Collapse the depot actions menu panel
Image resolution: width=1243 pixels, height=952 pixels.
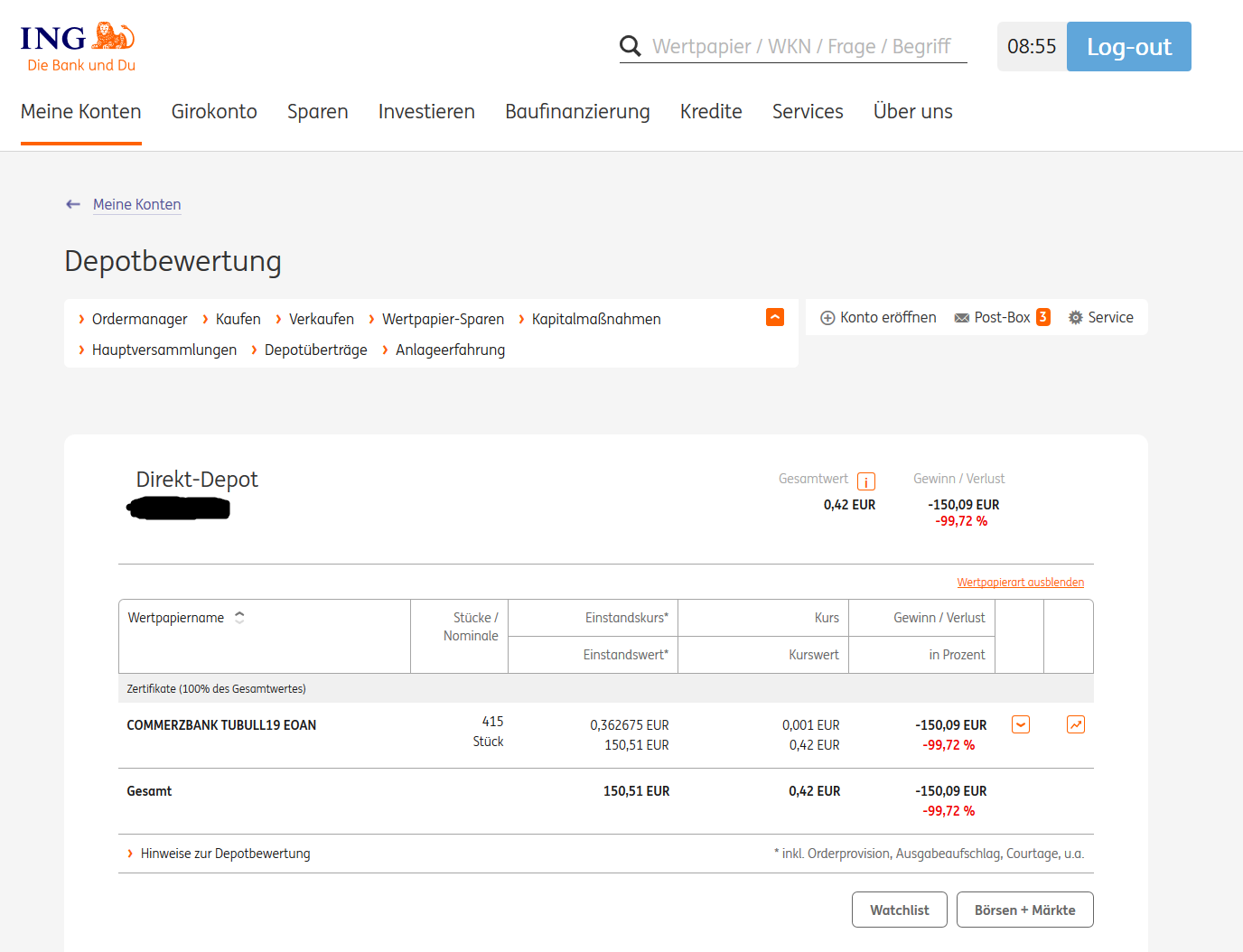[x=774, y=317]
